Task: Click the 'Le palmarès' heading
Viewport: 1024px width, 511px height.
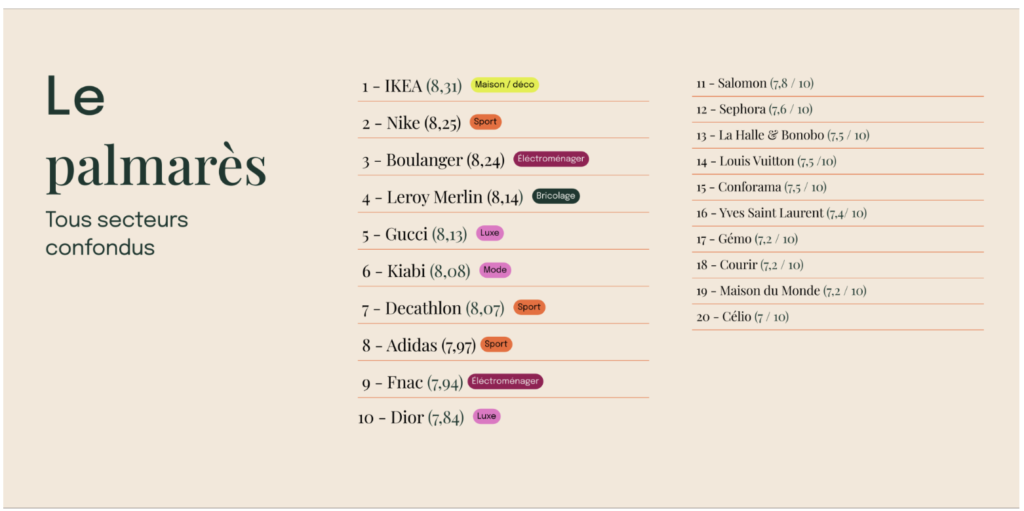Action: (x=155, y=133)
